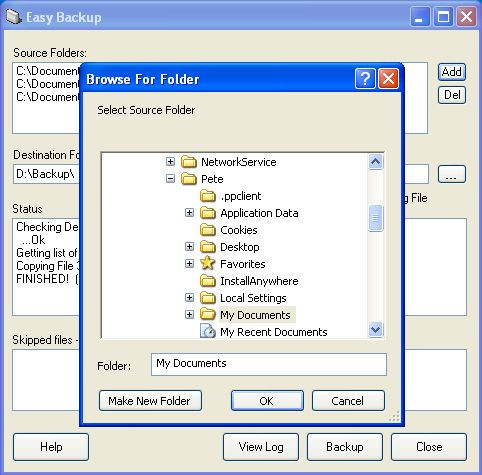482x475 pixels.
Task: Click the D:\Backup\ destination field
Action: (46, 174)
